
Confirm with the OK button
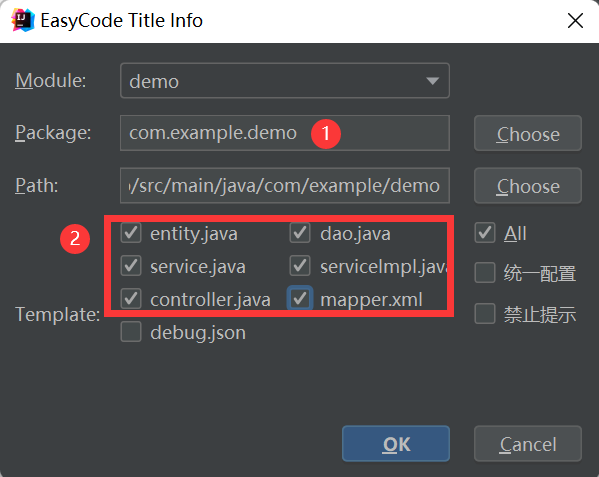coord(396,444)
